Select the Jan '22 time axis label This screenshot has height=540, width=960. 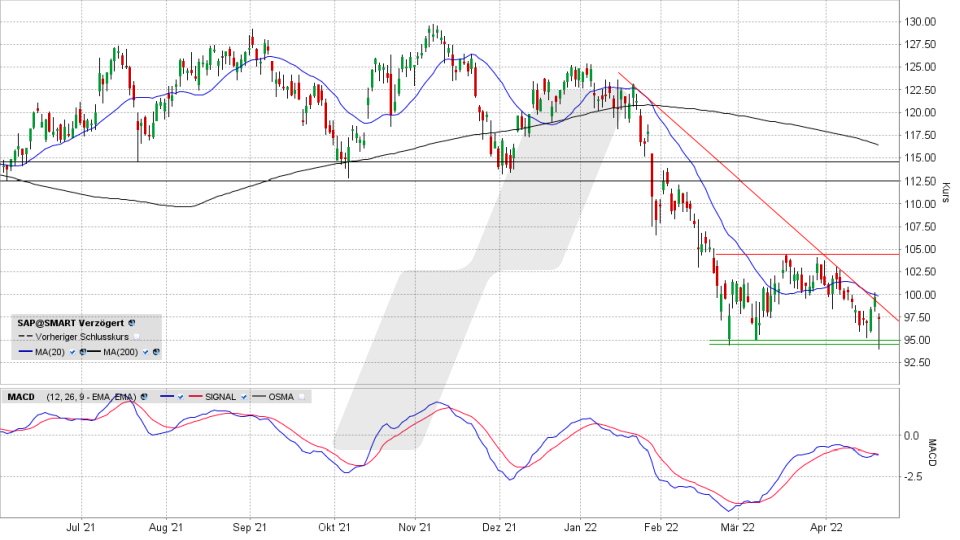[x=580, y=527]
